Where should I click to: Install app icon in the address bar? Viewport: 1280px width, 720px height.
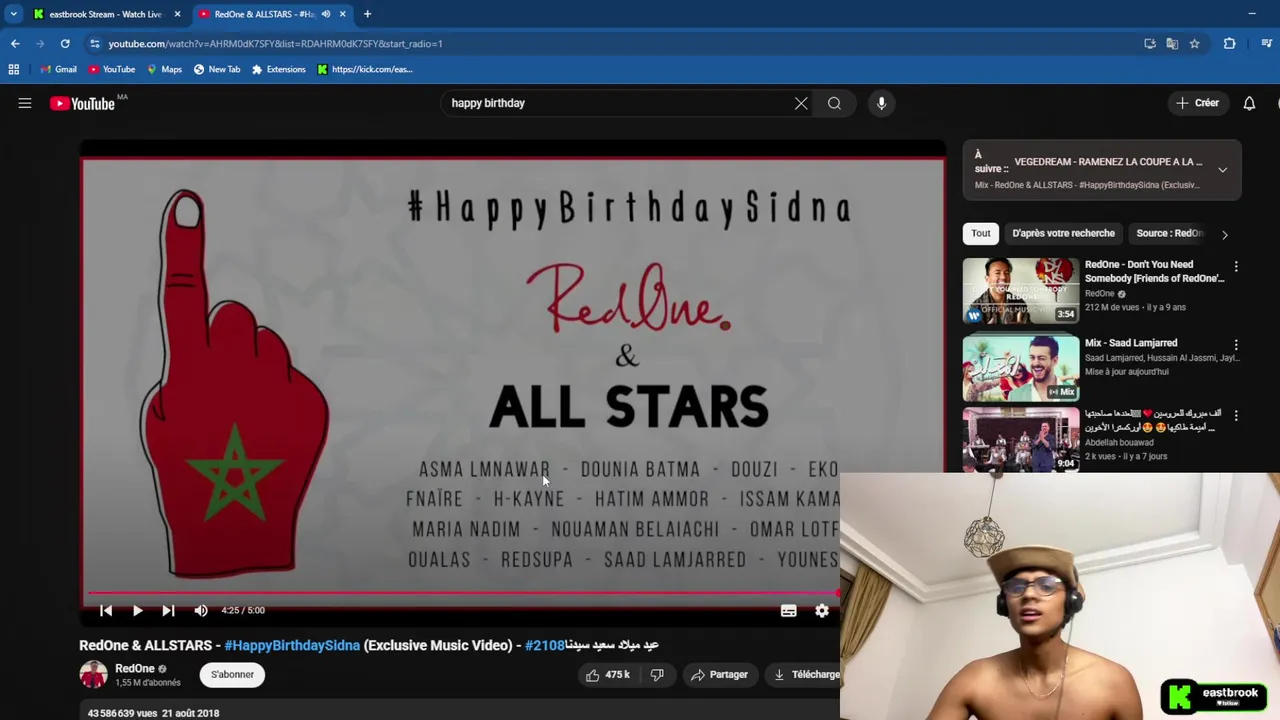click(x=1150, y=44)
